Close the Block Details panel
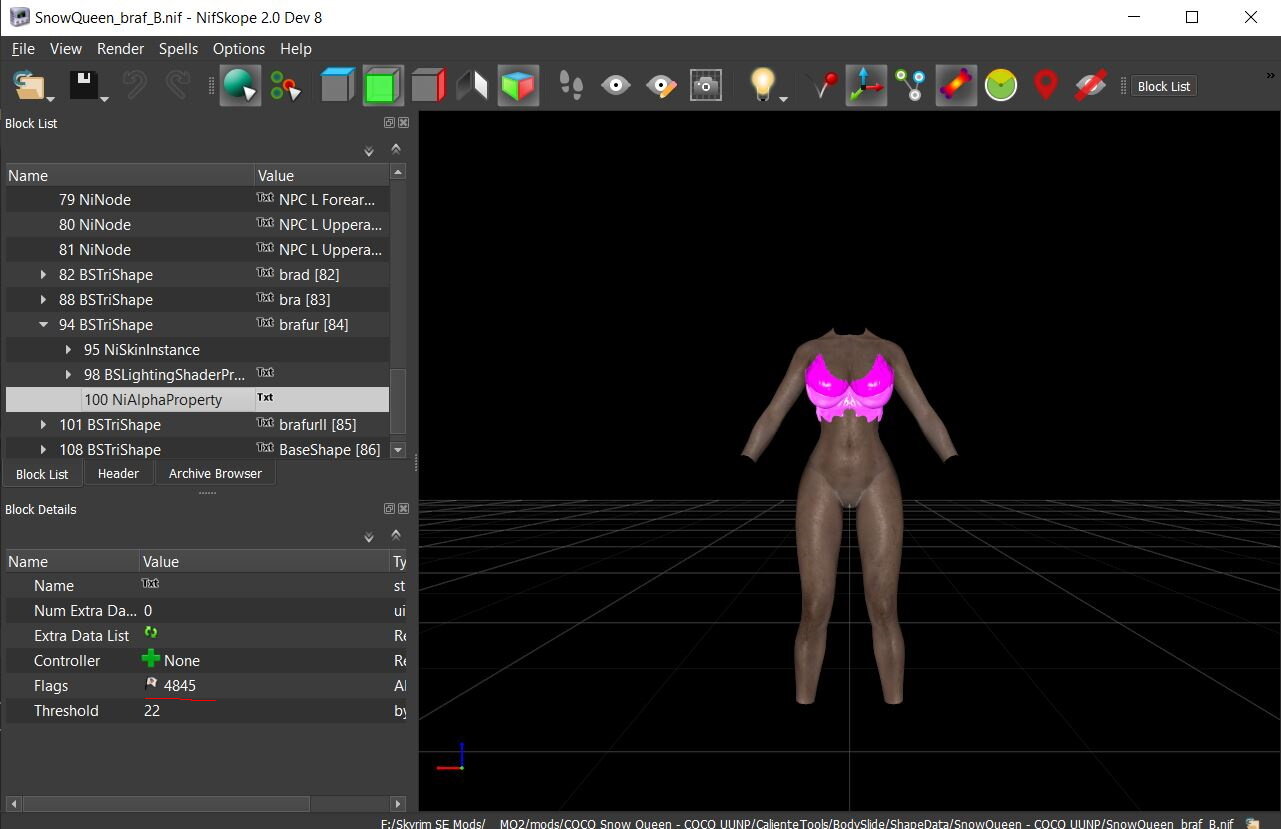This screenshot has height=829, width=1281. click(x=403, y=509)
